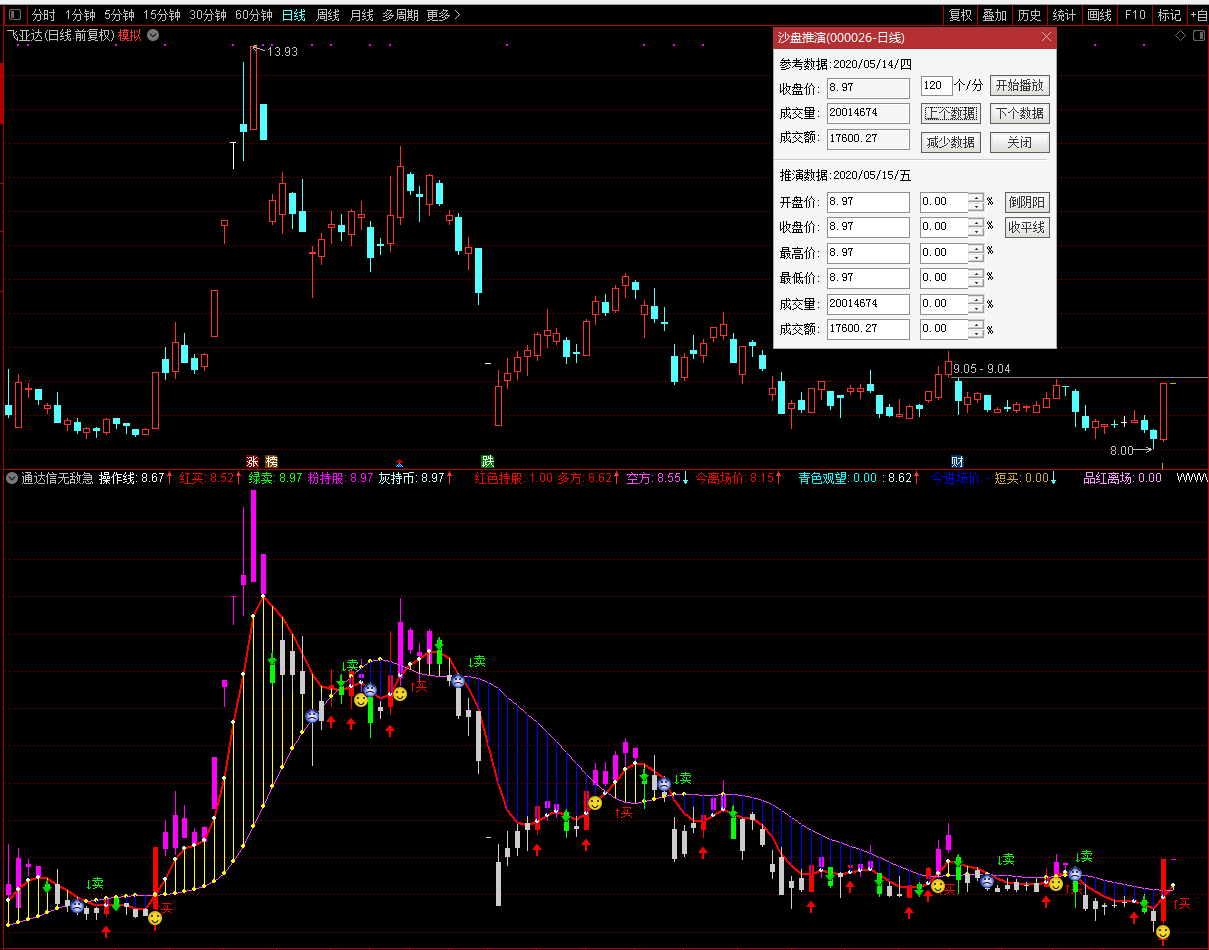Click the 上个数据 button
This screenshot has height=950, width=1209.
pyautogui.click(x=951, y=114)
